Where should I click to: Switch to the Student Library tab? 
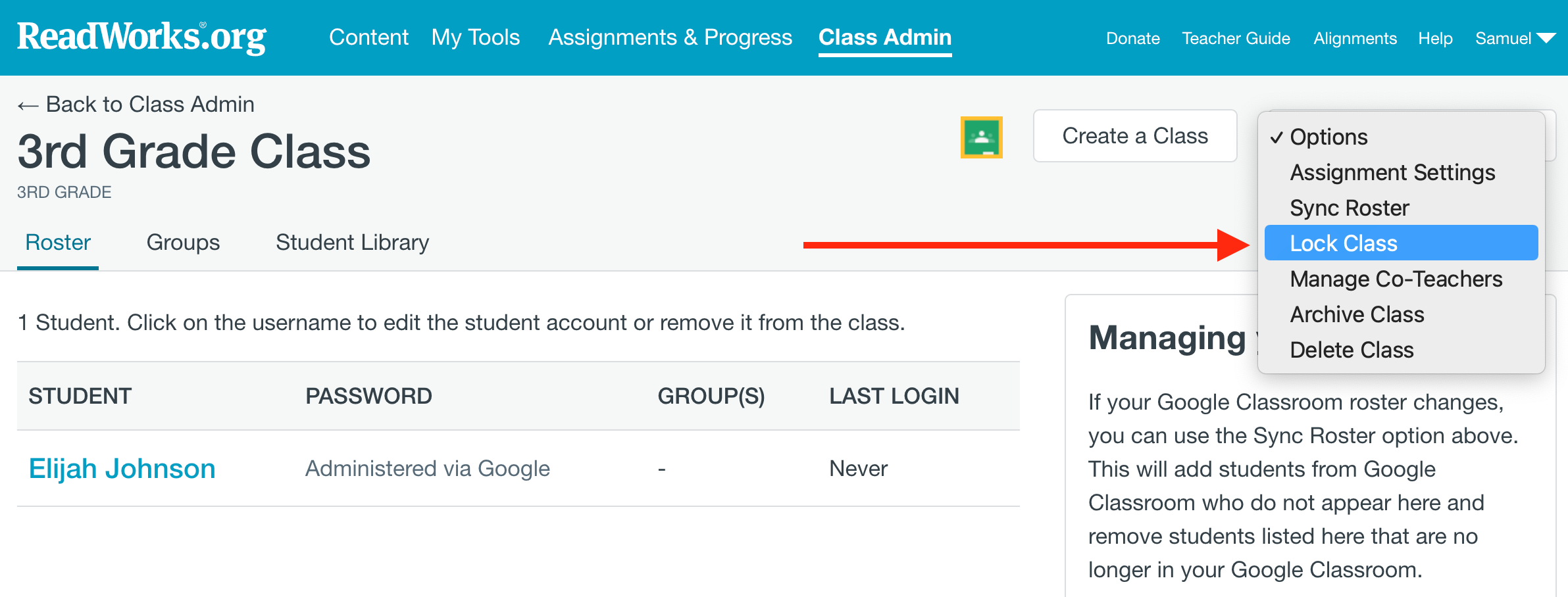coord(352,243)
